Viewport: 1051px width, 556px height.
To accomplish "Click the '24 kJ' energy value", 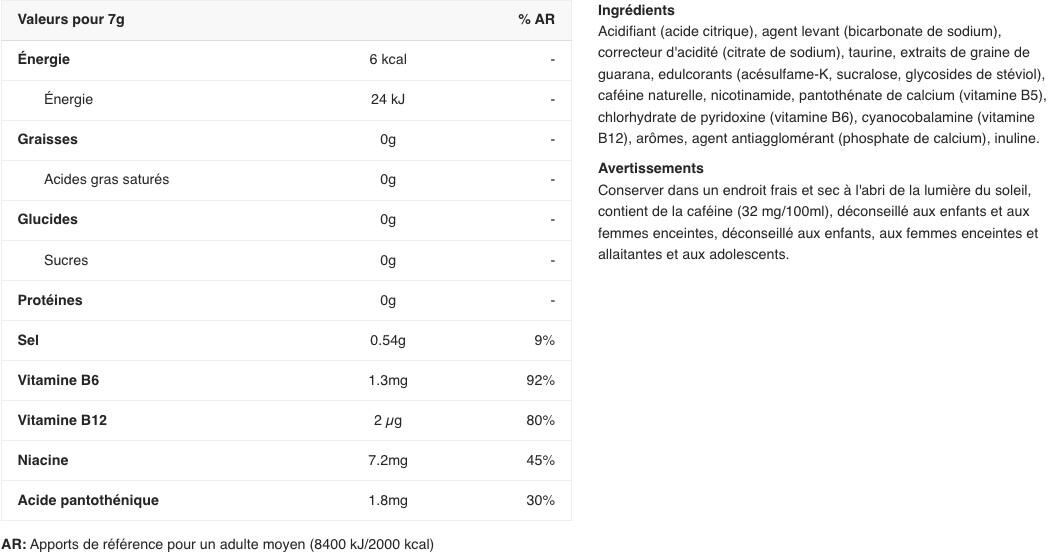I will click(387, 99).
